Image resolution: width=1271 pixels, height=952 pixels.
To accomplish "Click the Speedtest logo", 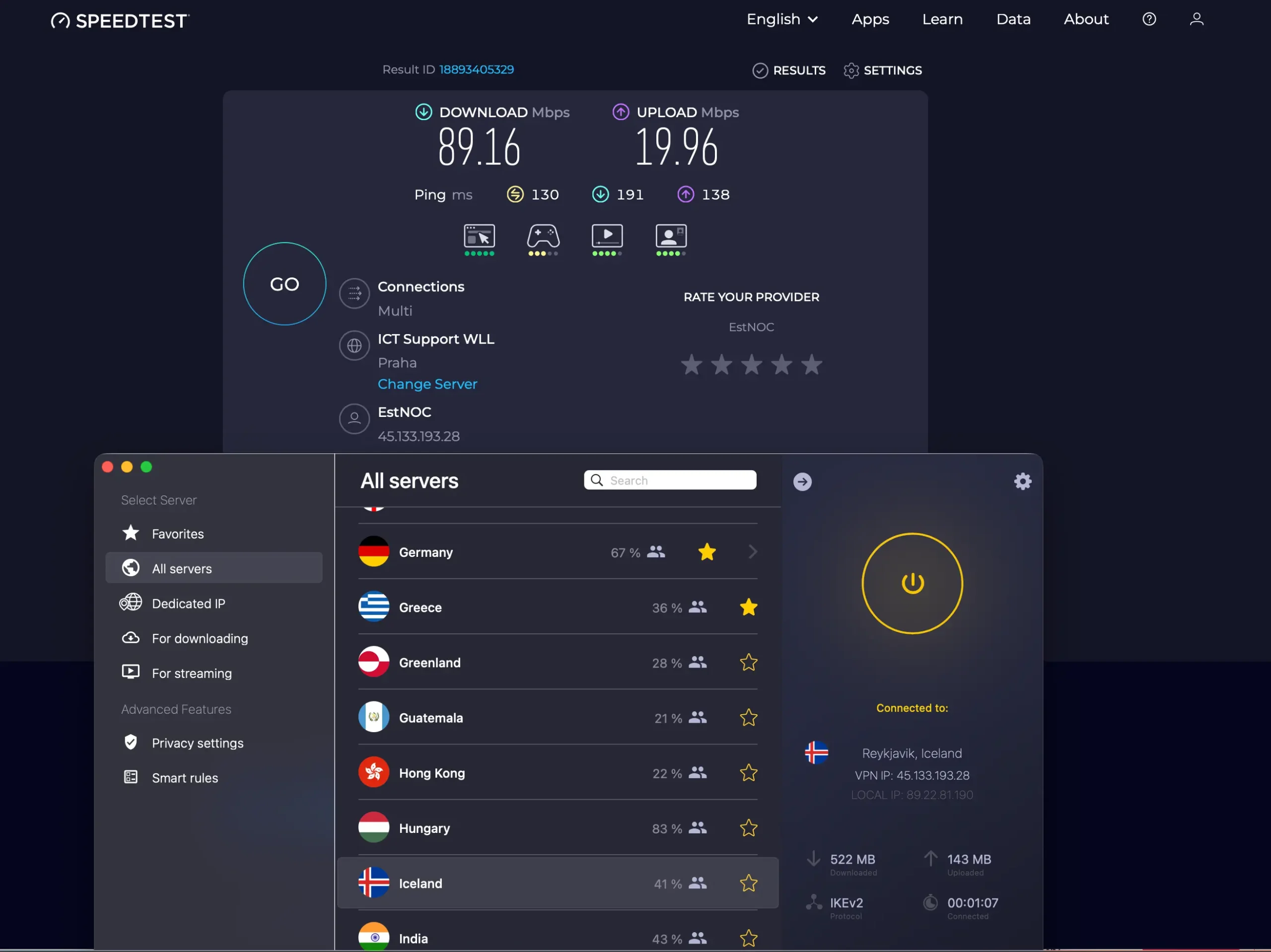I will tap(120, 20).
